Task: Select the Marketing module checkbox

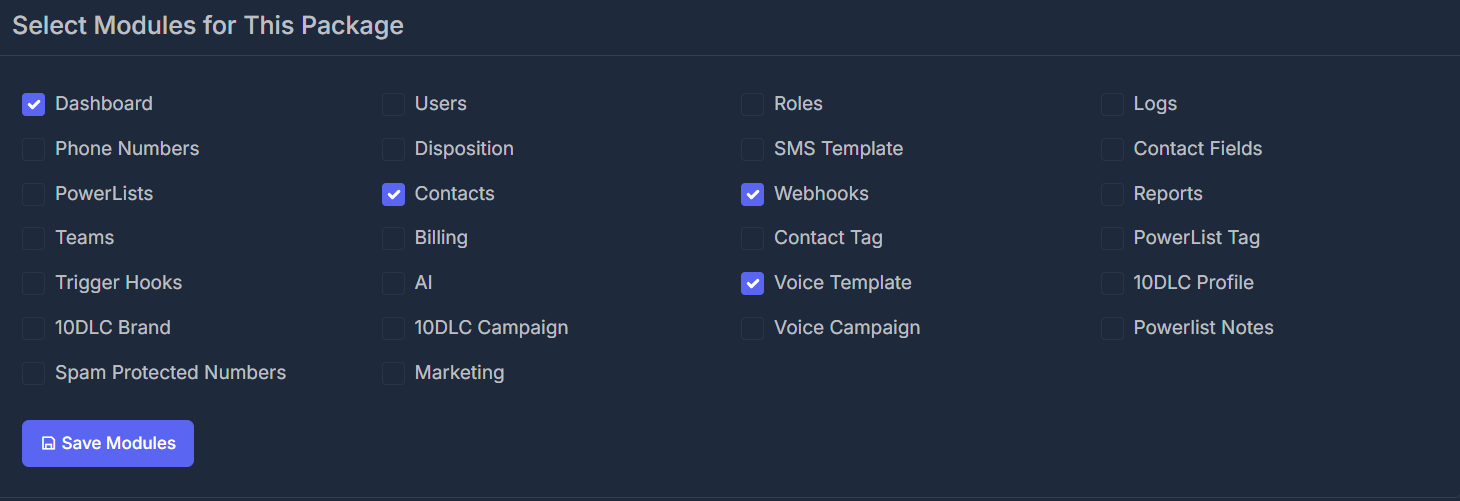Action: (393, 373)
